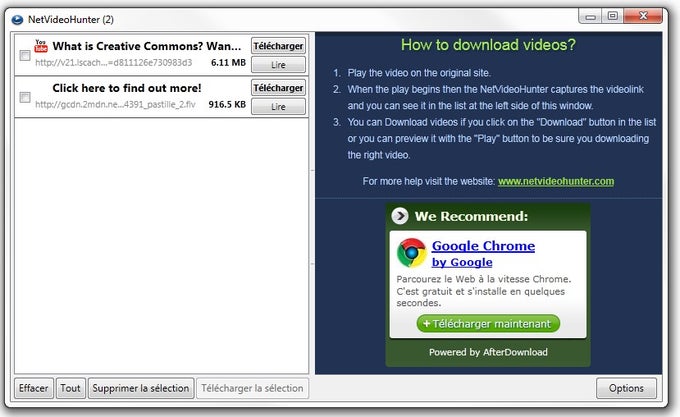Click the 6.11 MB size value
Screen dimensions: 680x417
pyautogui.click(x=228, y=62)
